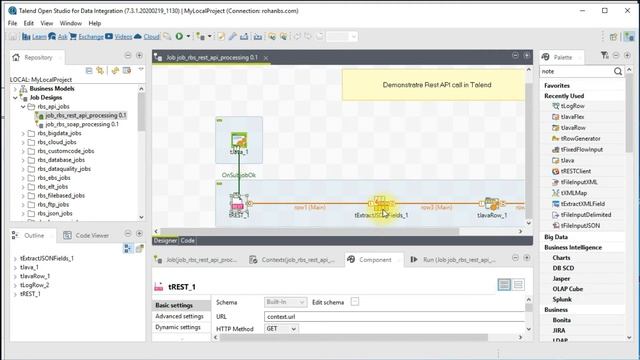This screenshot has width=640, height=360.
Task: Click the Demonstrate Rest API call note
Action: (x=433, y=85)
